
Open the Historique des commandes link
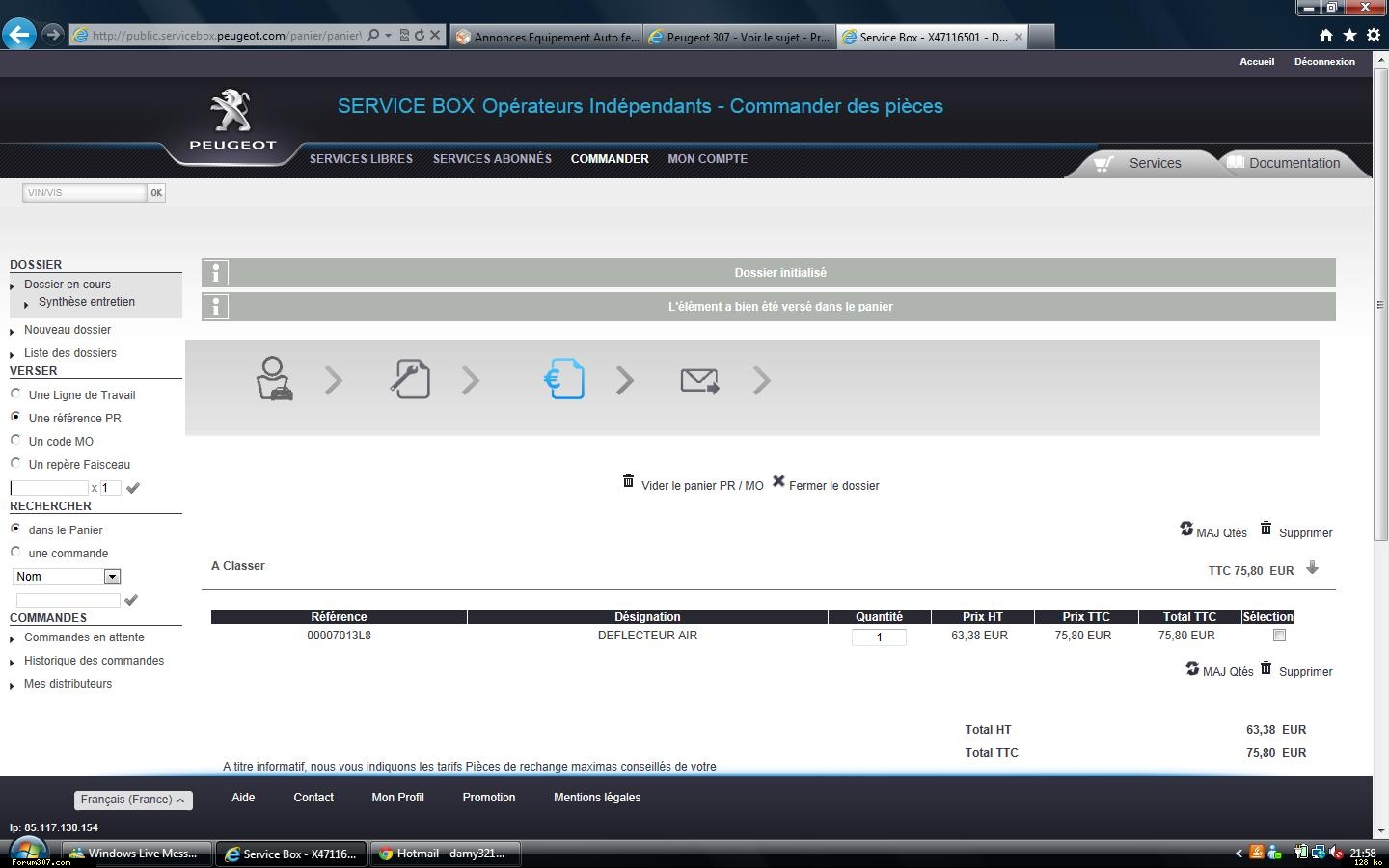tap(94, 661)
